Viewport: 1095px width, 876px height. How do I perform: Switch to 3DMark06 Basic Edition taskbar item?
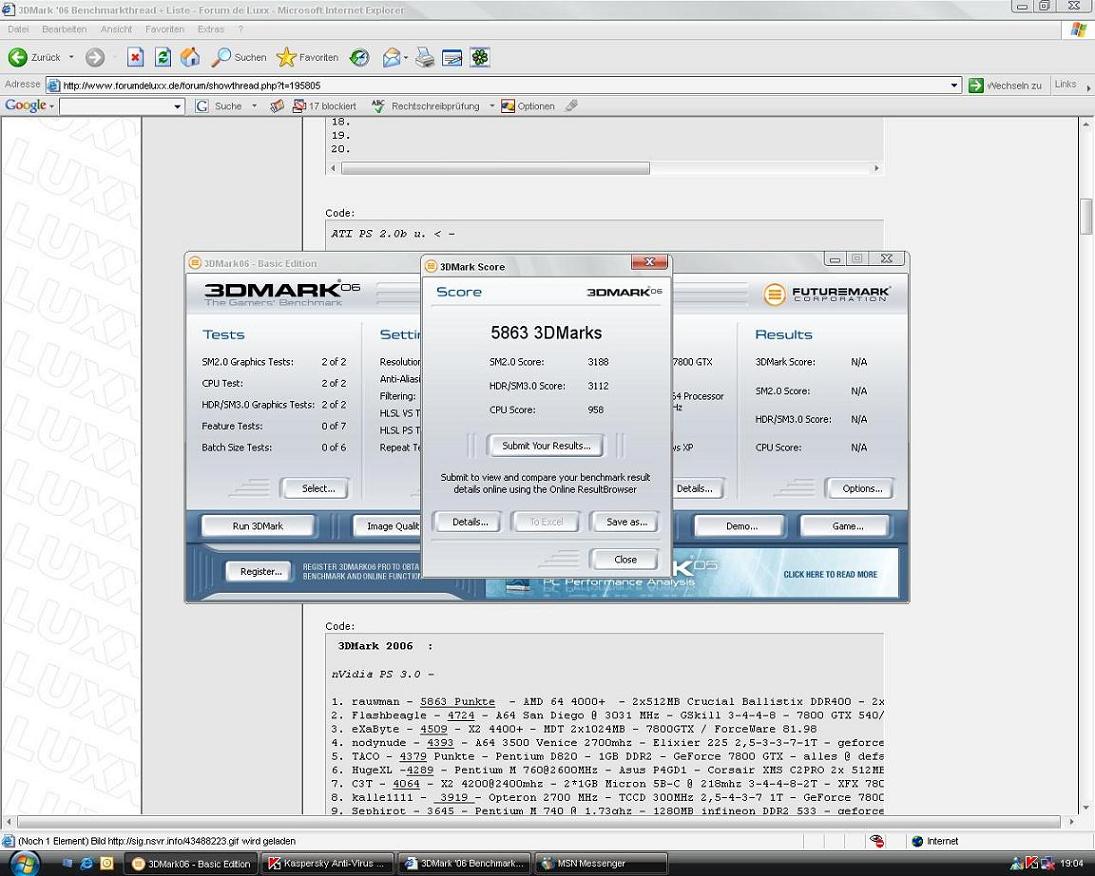[x=191, y=863]
